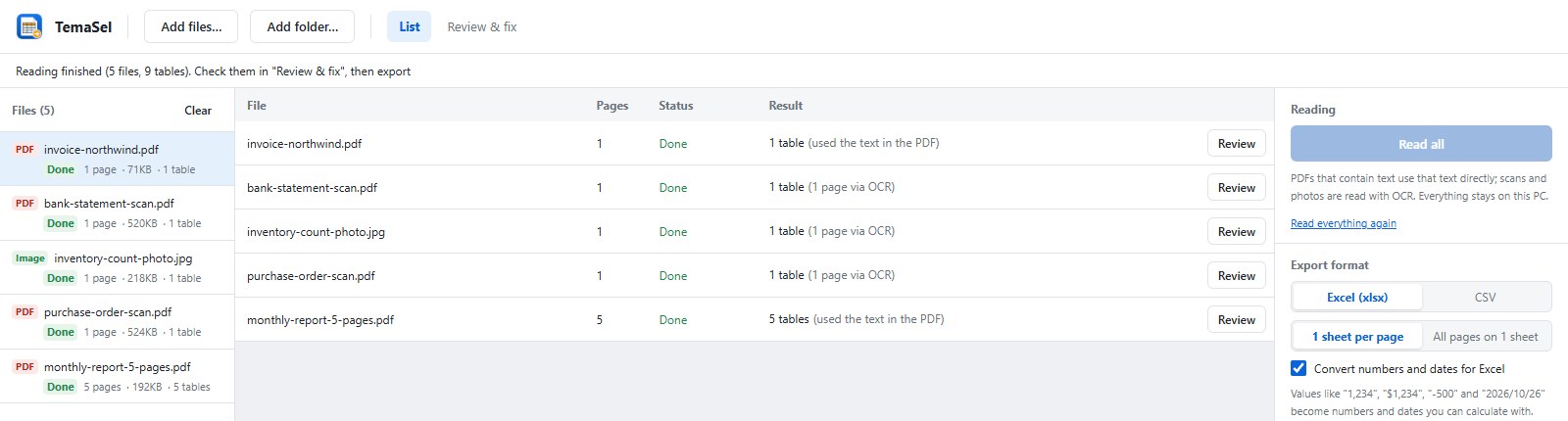Select invoice-northwind.pdf in the Files sidebar
This screenshot has height=421, width=1568.
pos(118,159)
